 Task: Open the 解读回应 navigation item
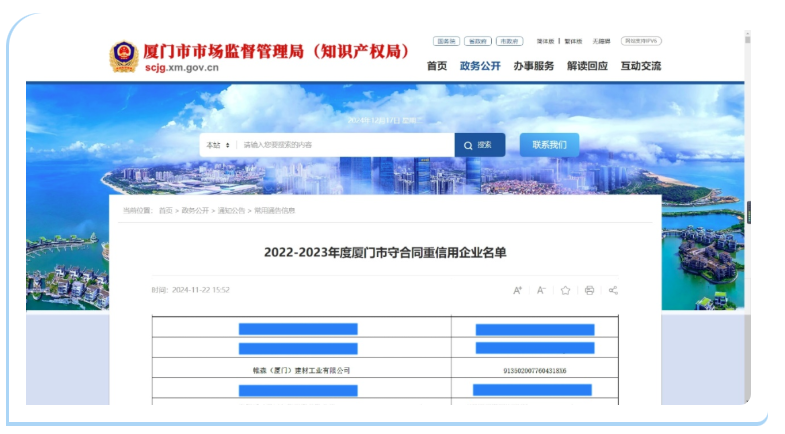point(587,66)
